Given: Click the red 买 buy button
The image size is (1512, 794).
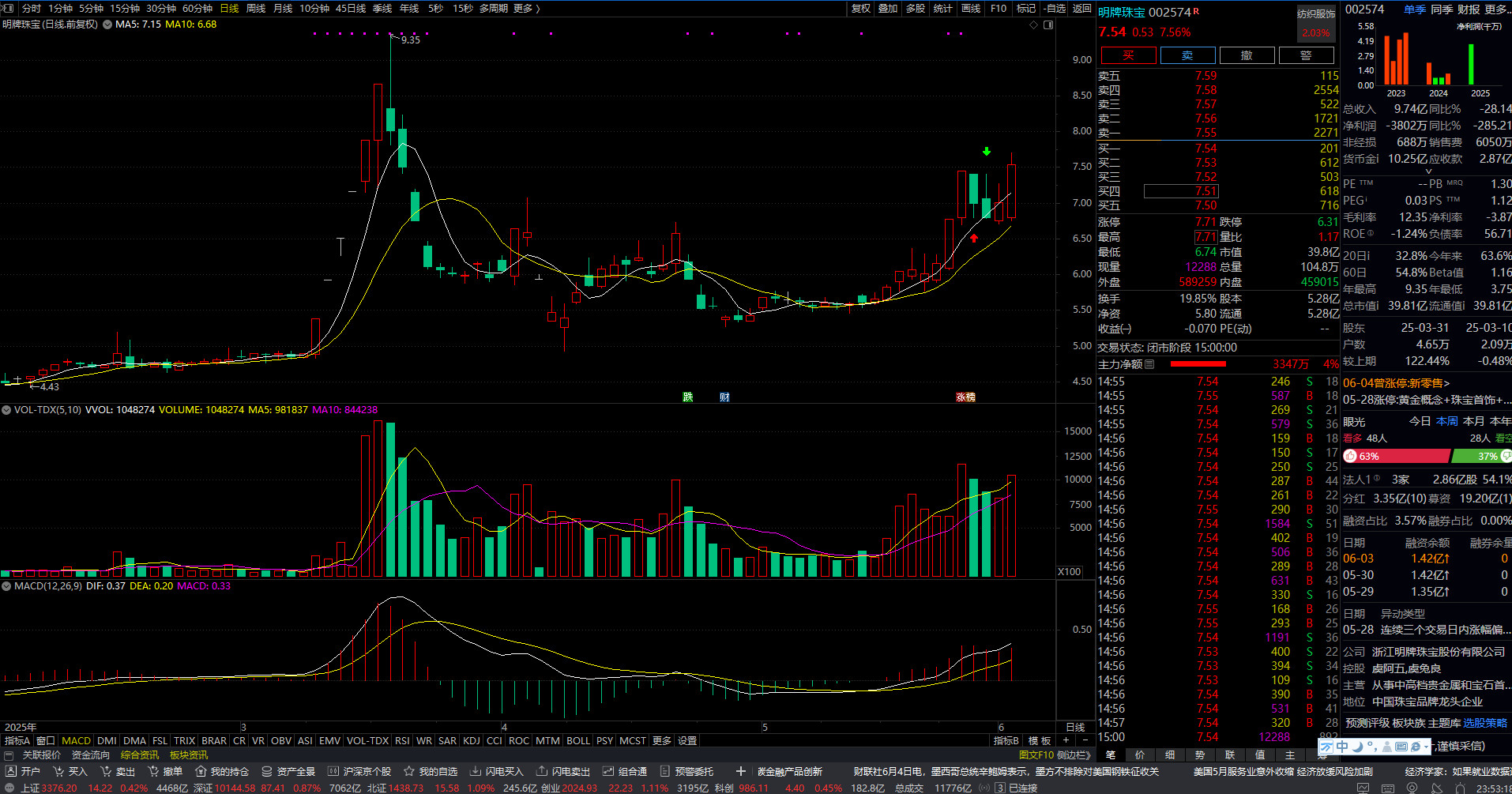Looking at the screenshot, I should 1128,55.
